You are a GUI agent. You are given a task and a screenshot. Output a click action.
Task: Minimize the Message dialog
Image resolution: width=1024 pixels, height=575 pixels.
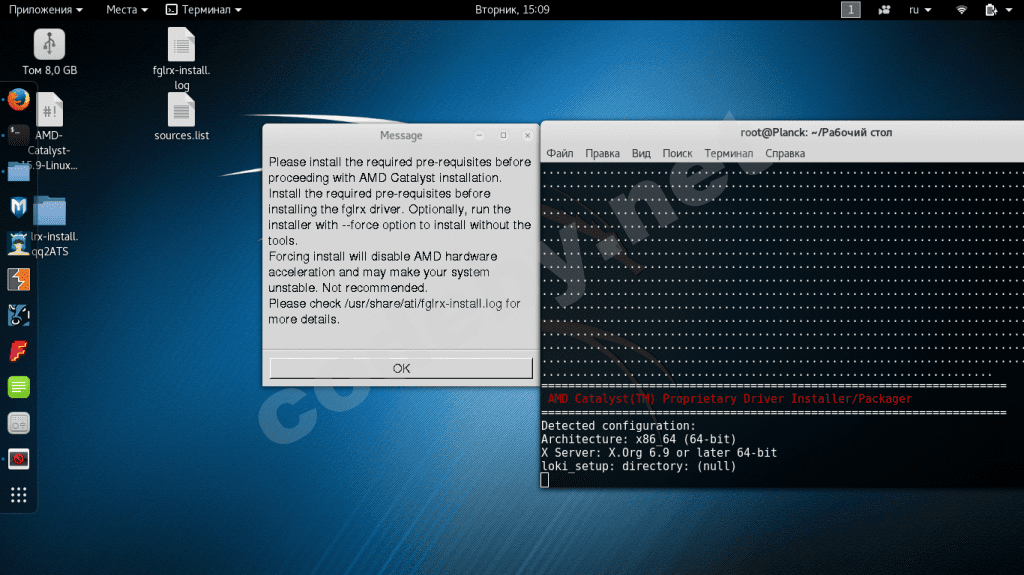click(x=479, y=135)
